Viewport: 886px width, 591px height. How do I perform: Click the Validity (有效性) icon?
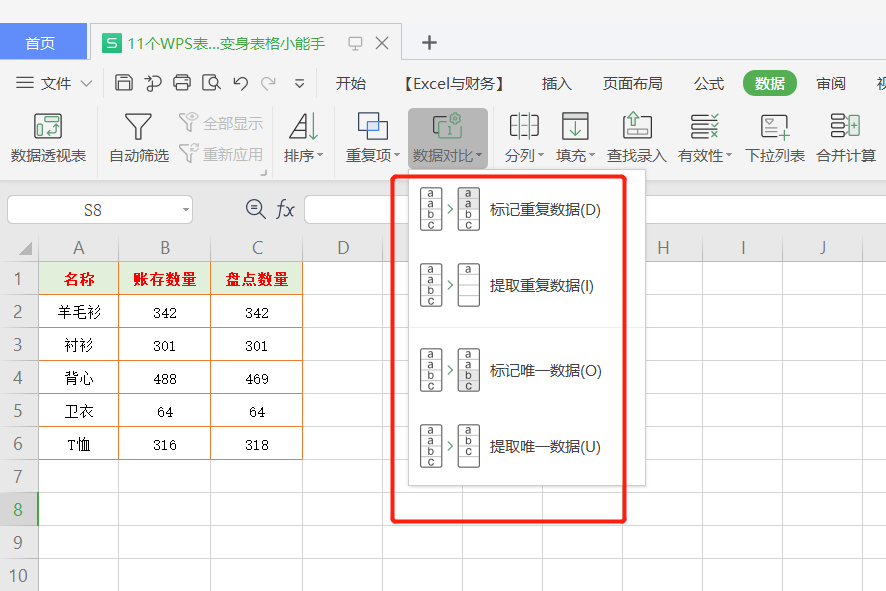705,126
